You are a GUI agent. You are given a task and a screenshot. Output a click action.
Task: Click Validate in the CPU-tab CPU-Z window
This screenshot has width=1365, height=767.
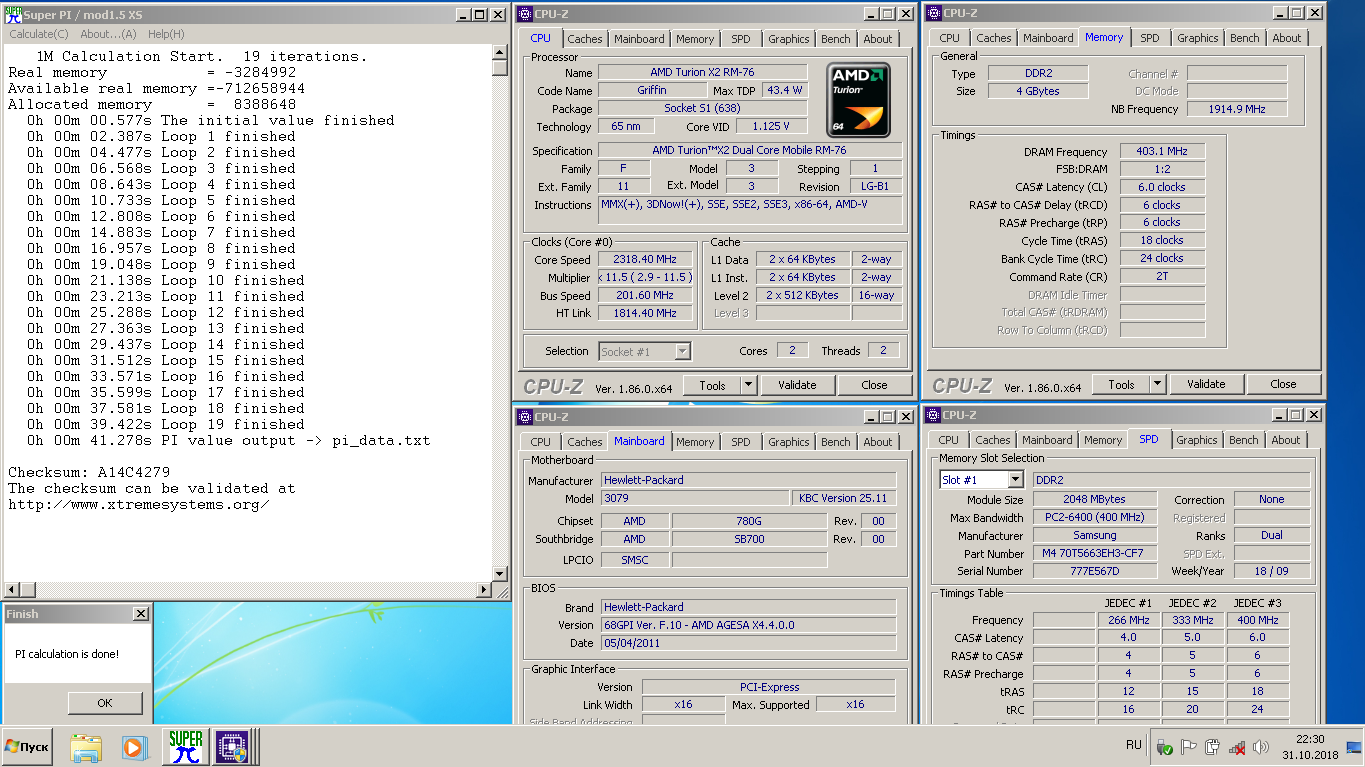tap(797, 385)
